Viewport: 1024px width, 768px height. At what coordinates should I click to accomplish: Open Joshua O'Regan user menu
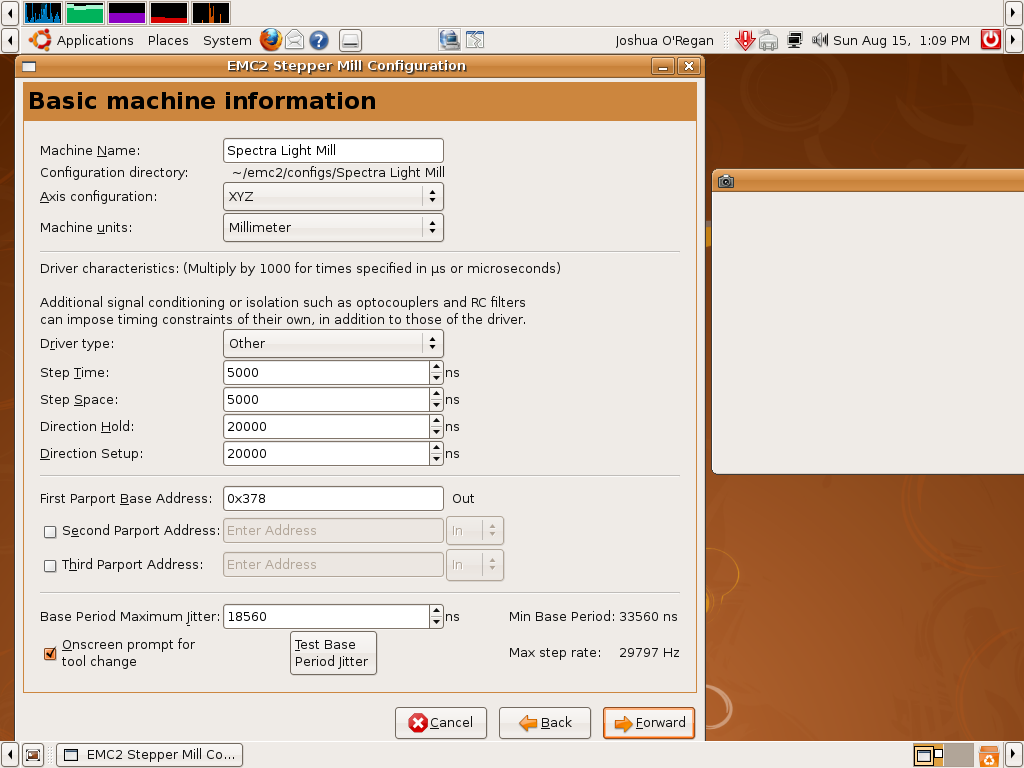point(664,40)
